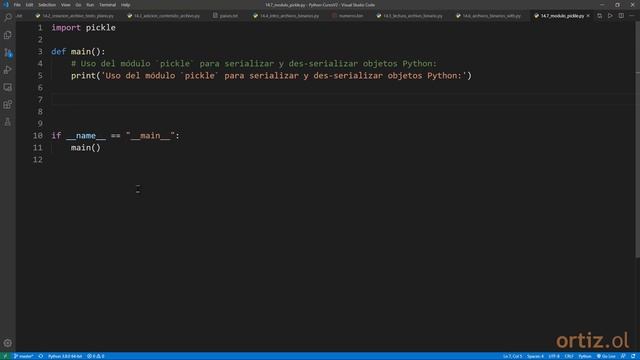Open the Edit menu

29,5
